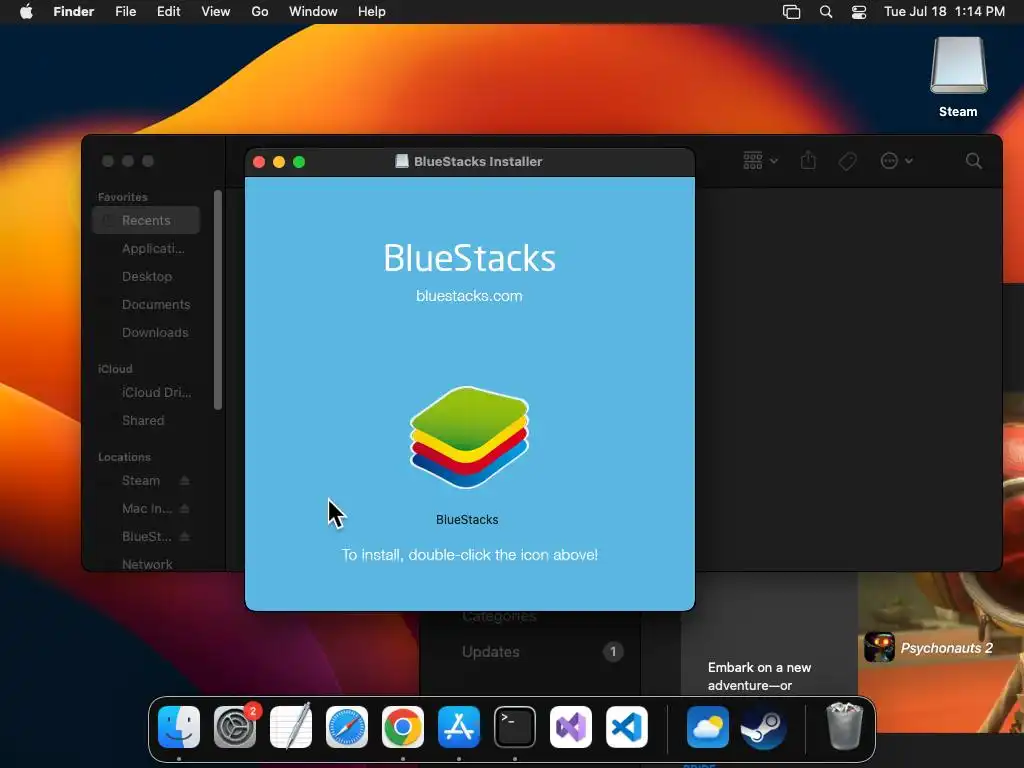The image size is (1024, 768).
Task: Open the View menu
Action: [216, 12]
